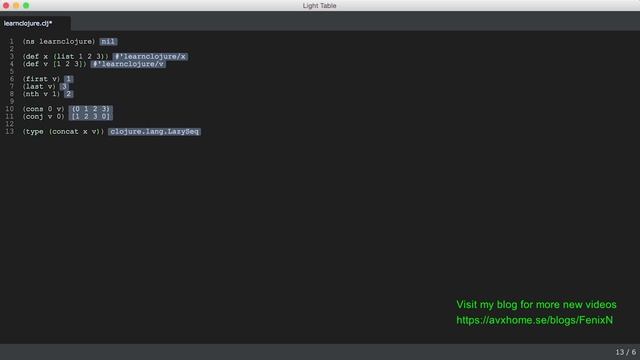The height and width of the screenshot is (360, 640).
Task: Place cursor in (def v [1 2 3])
Action: click(x=55, y=64)
